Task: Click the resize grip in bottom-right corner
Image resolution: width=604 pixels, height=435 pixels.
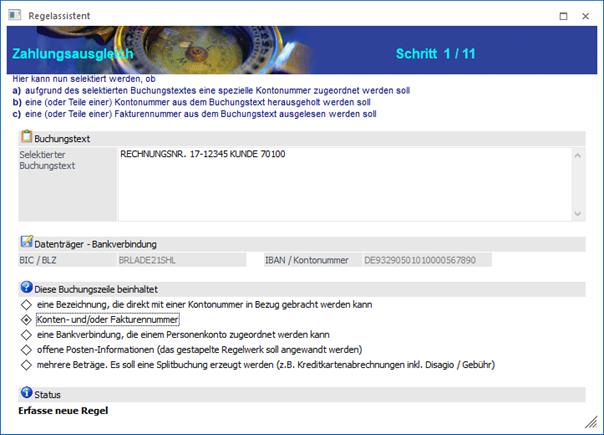Action: tap(592, 422)
